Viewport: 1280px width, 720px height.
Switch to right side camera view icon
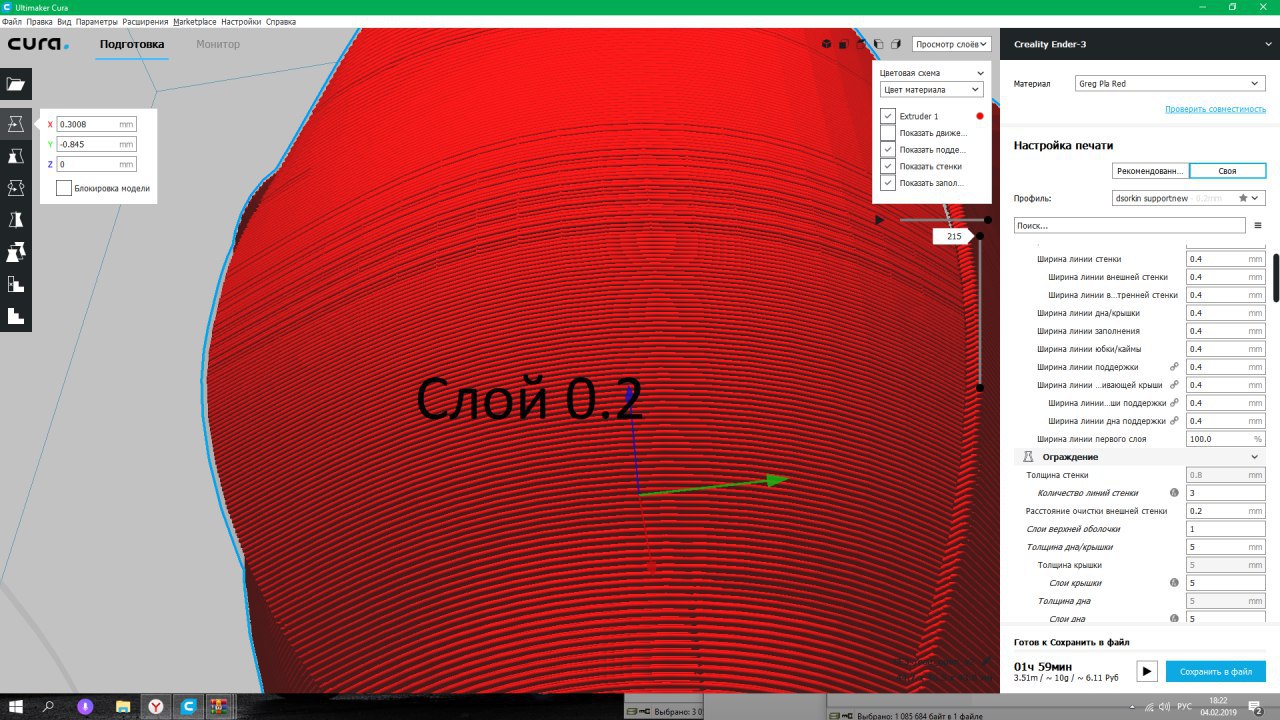tap(896, 44)
